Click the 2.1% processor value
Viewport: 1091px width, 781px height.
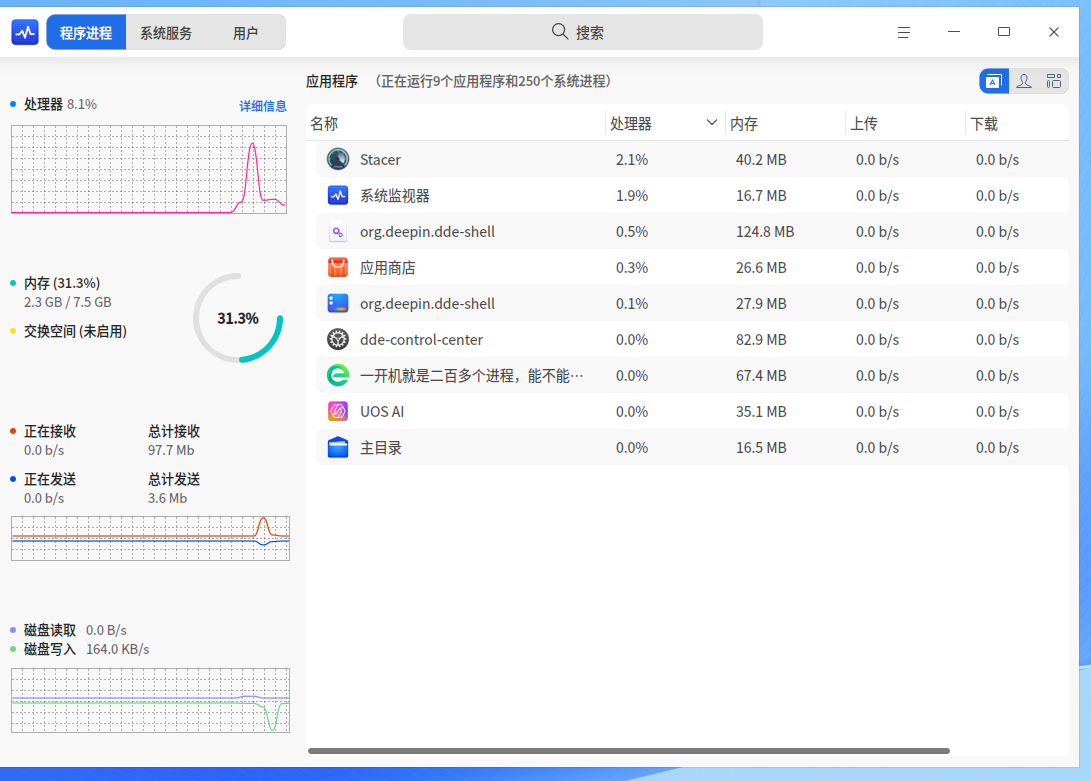pos(632,159)
